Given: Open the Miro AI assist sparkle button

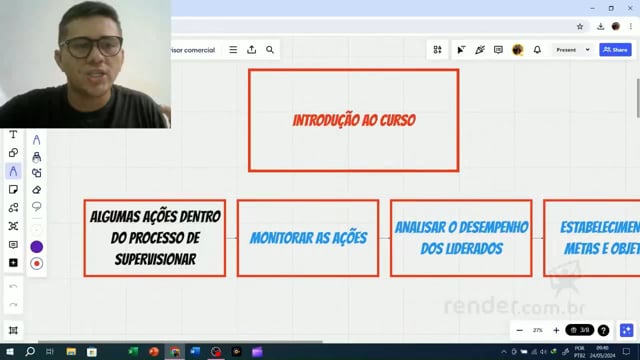Looking at the screenshot, I should [x=627, y=330].
